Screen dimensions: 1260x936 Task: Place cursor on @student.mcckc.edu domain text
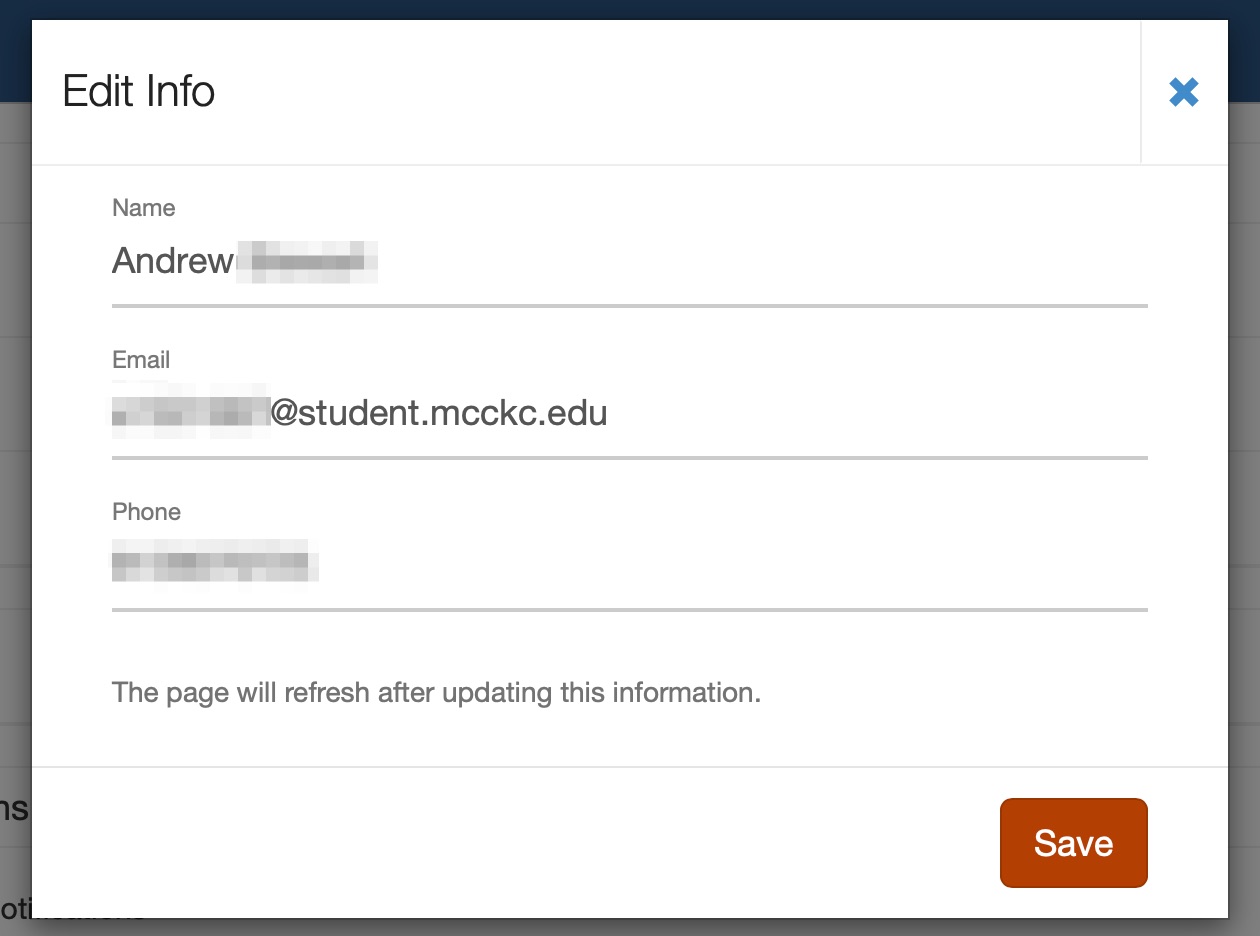(439, 413)
